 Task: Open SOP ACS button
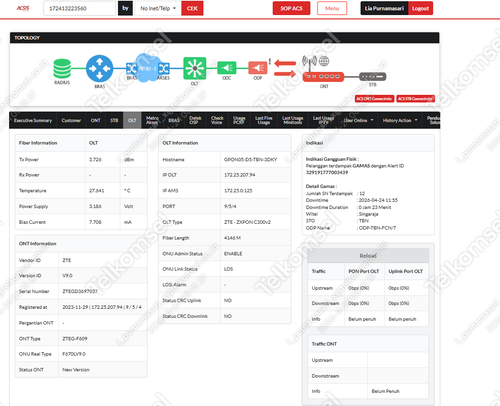pos(291,8)
